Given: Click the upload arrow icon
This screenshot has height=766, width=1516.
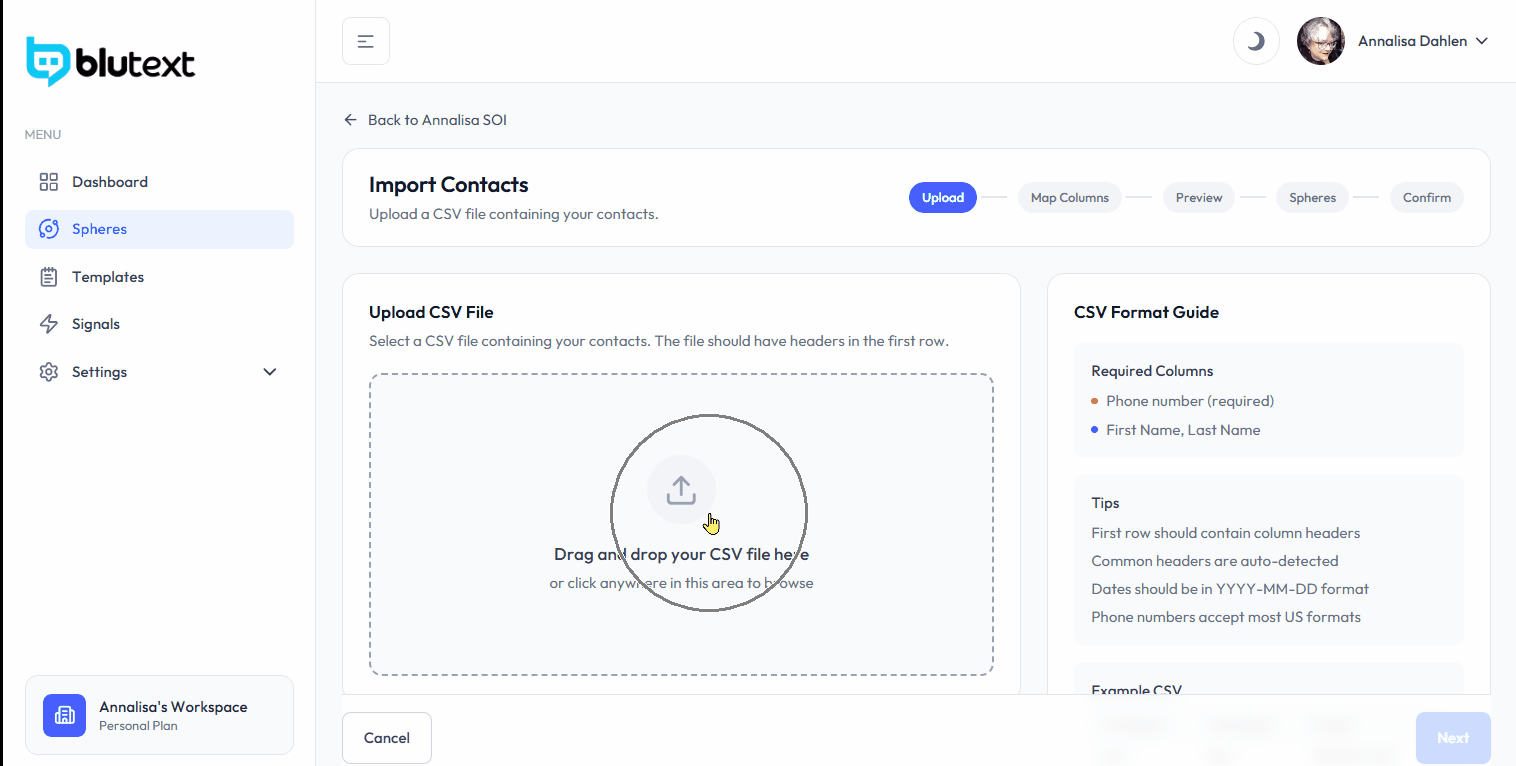Looking at the screenshot, I should coord(681,490).
